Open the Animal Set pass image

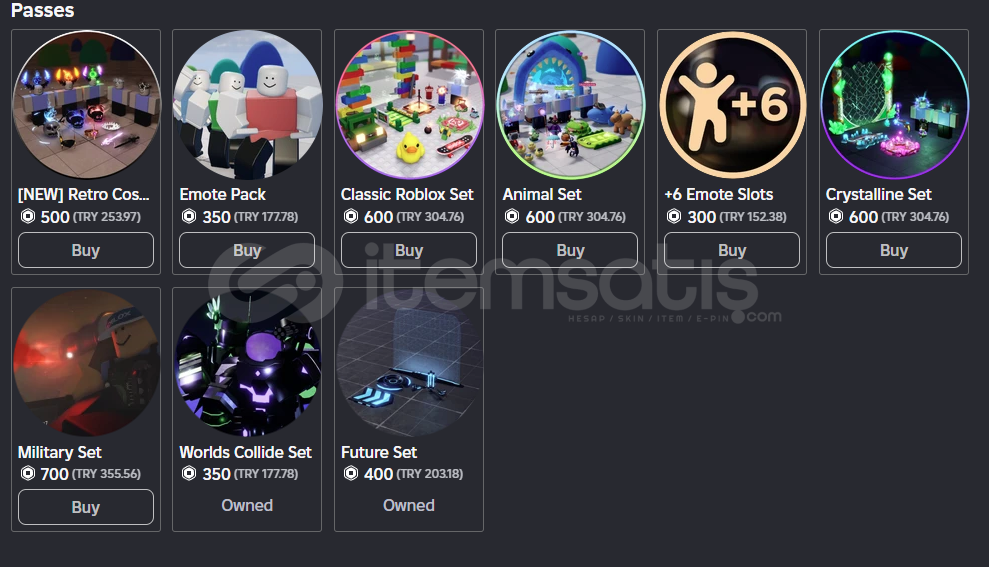[x=570, y=105]
